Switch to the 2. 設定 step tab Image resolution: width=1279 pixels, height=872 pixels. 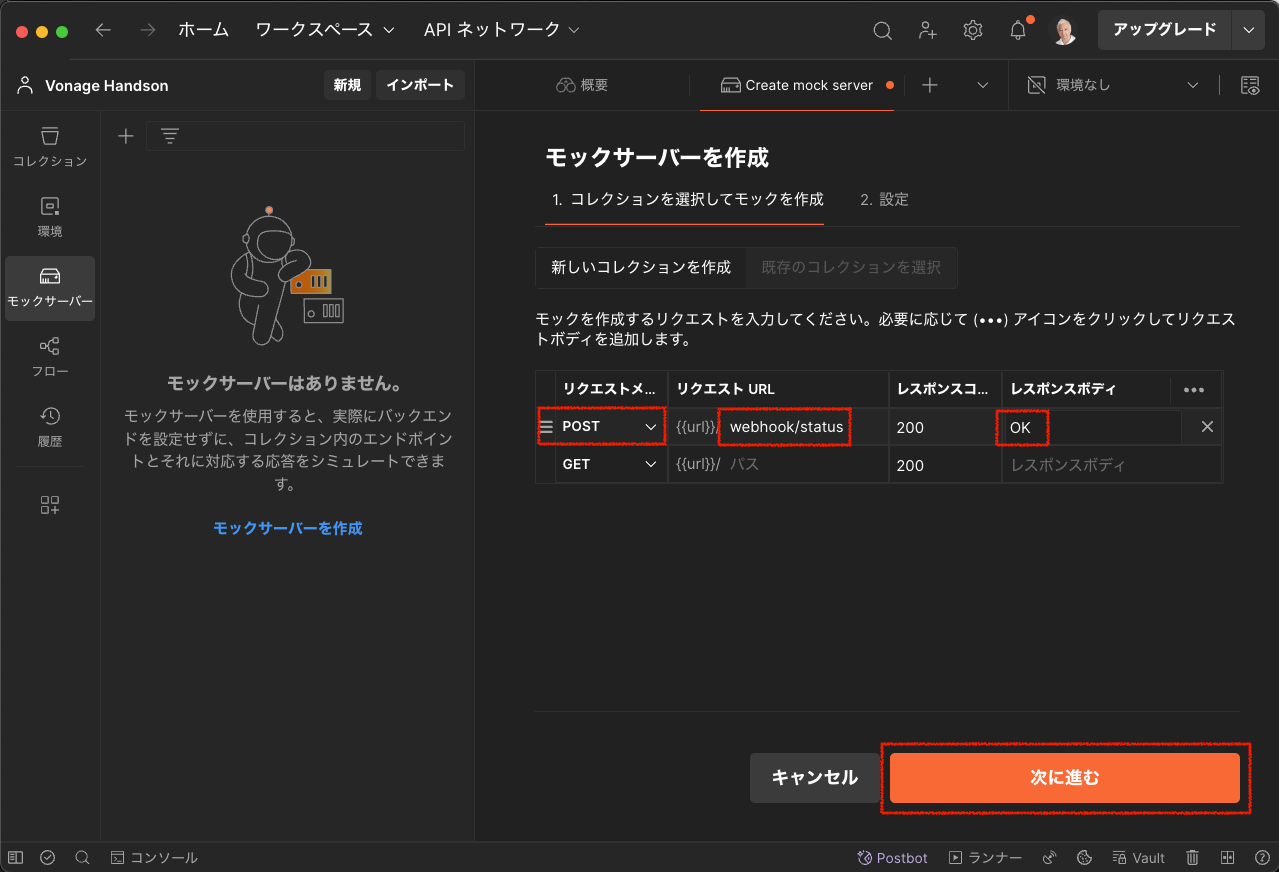point(884,199)
